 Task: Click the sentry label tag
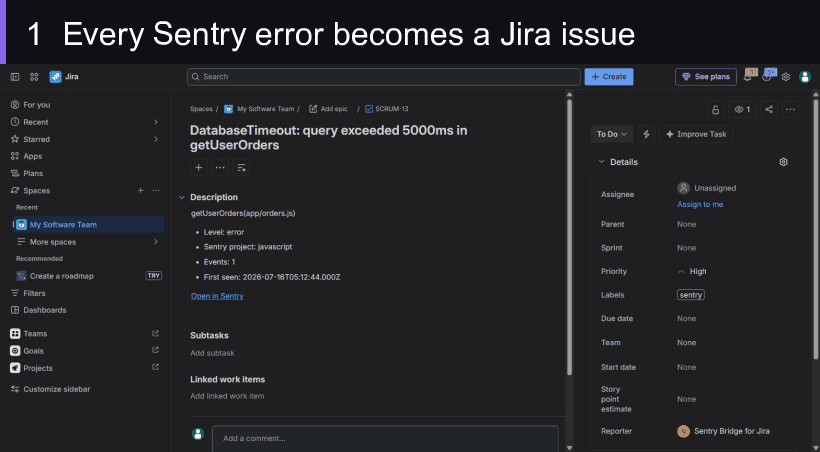(x=691, y=295)
